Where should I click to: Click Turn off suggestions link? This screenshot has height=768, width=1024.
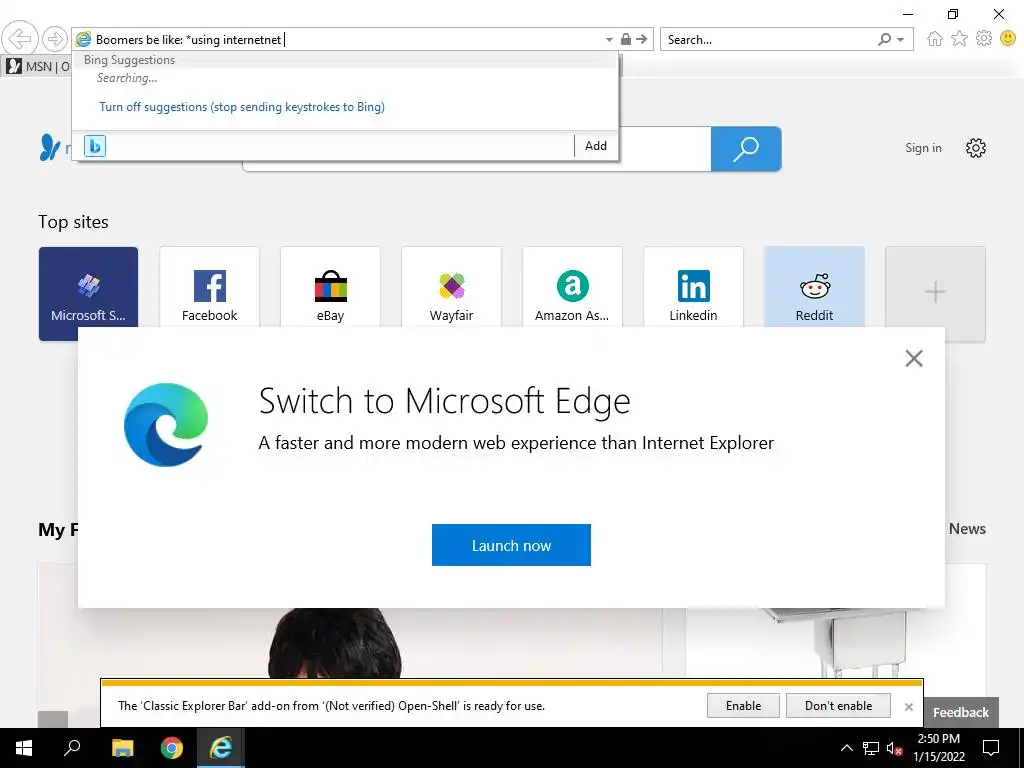(242, 106)
